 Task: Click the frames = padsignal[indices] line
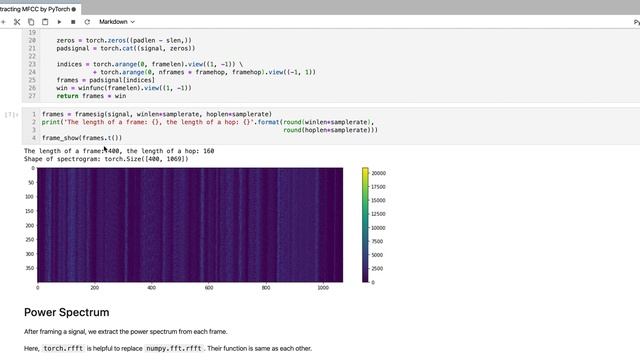click(x=106, y=80)
